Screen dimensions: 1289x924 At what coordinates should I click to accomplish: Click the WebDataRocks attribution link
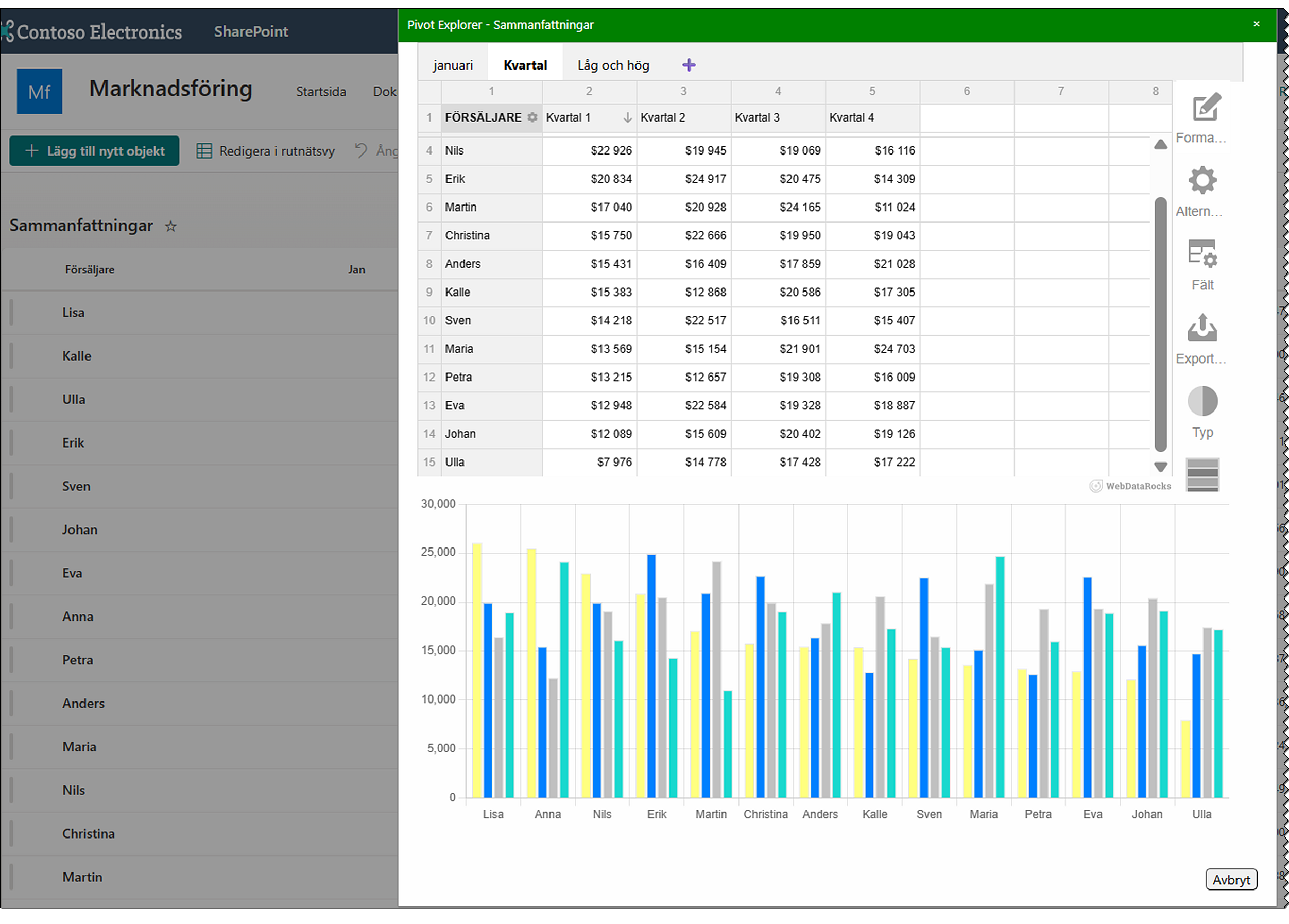1130,486
